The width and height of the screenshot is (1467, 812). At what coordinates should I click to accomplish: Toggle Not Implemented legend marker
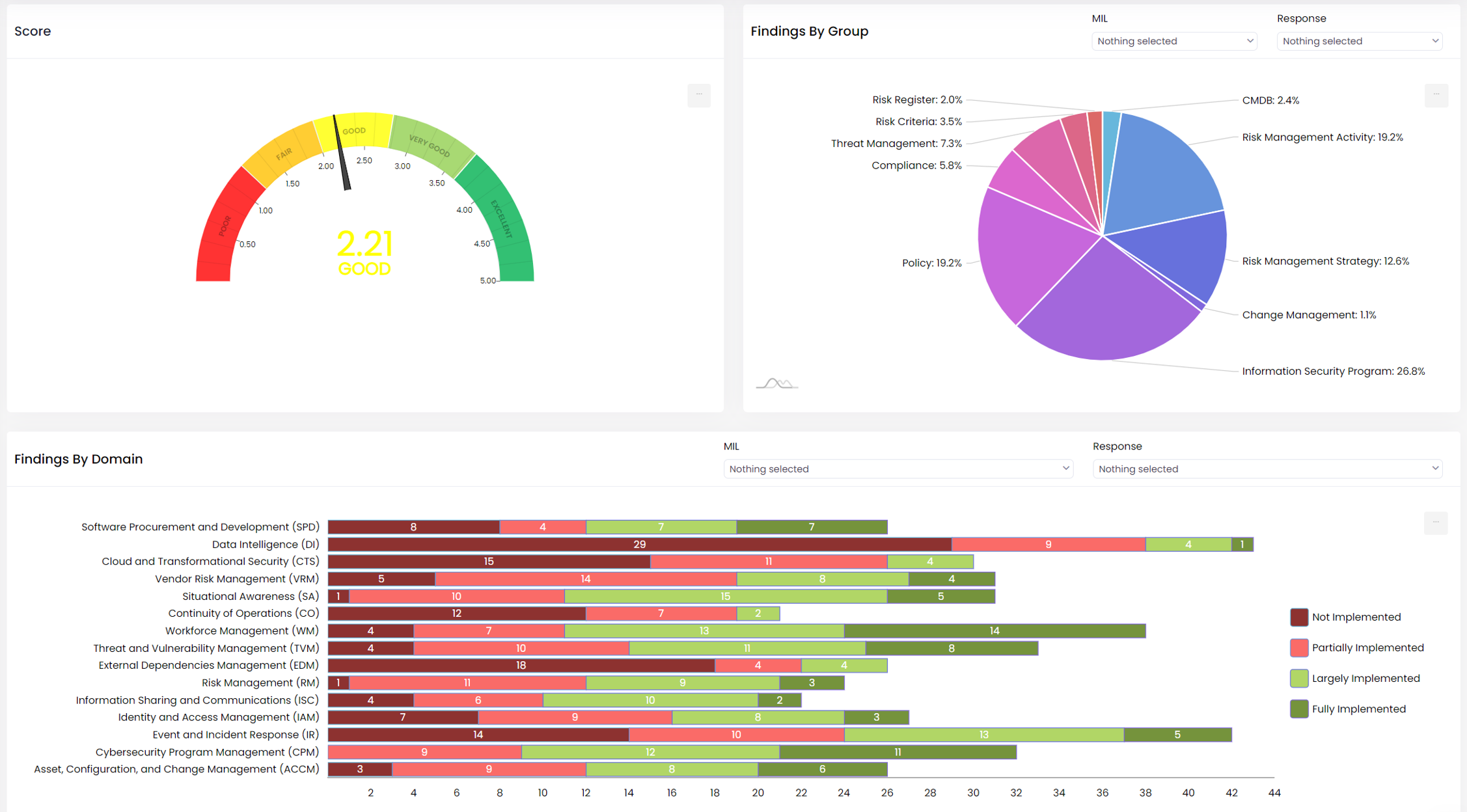coord(1298,617)
